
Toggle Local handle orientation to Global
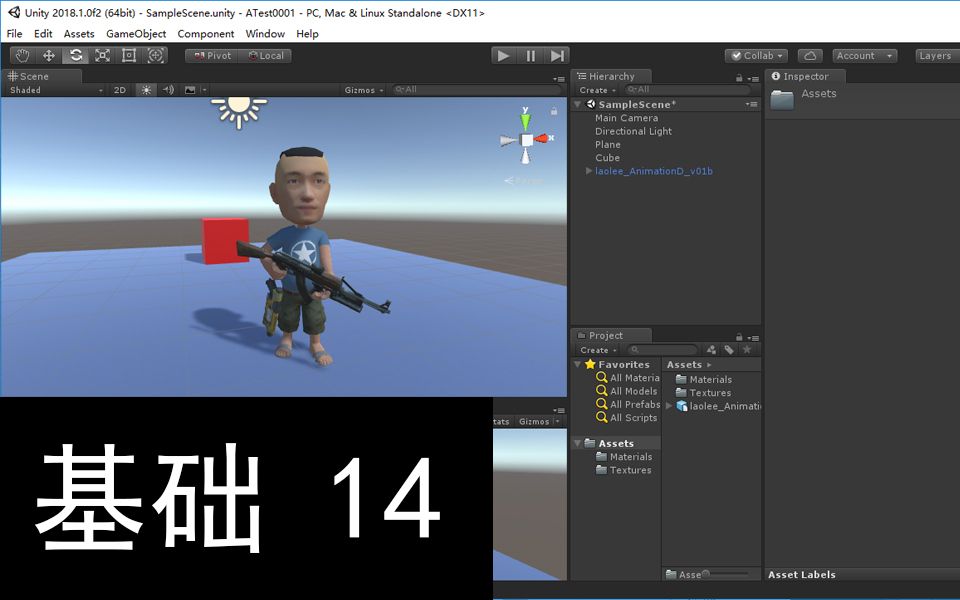266,55
